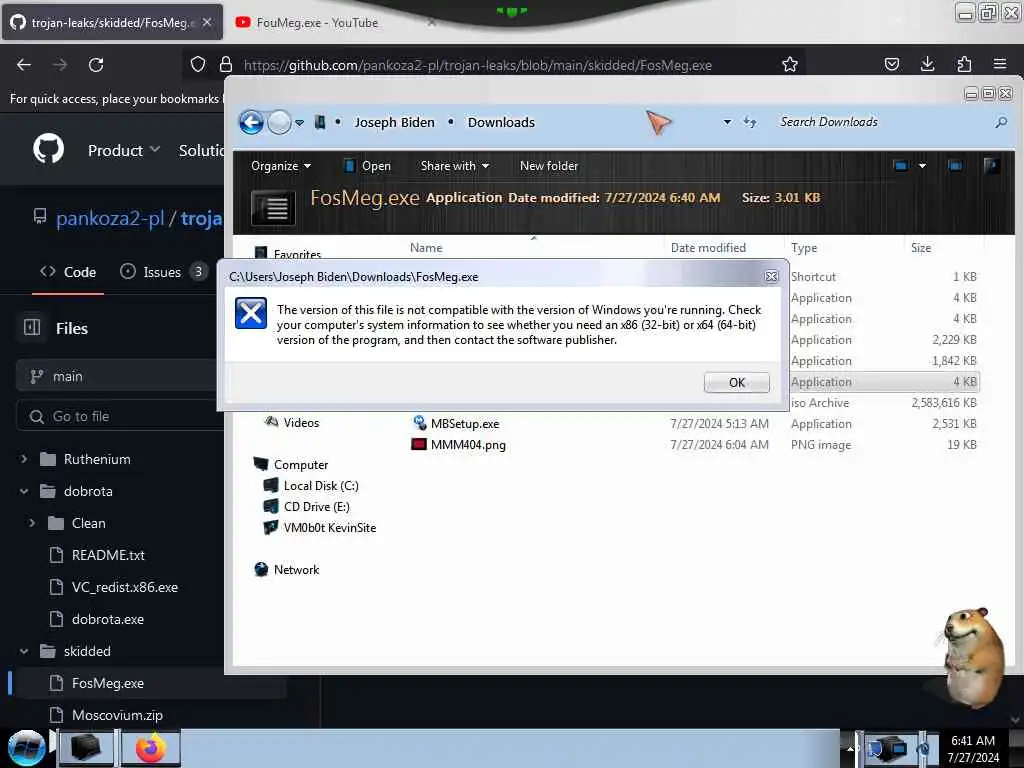The width and height of the screenshot is (1024, 768).
Task: Switch to the trojan-leaks GitHub tab
Action: click(112, 22)
